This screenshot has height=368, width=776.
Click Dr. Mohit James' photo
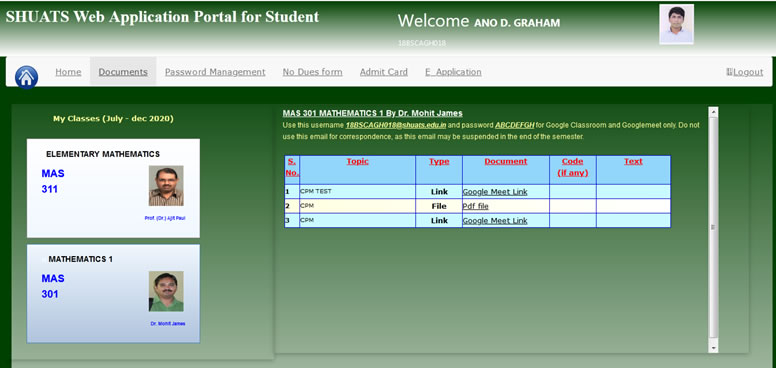(x=166, y=291)
